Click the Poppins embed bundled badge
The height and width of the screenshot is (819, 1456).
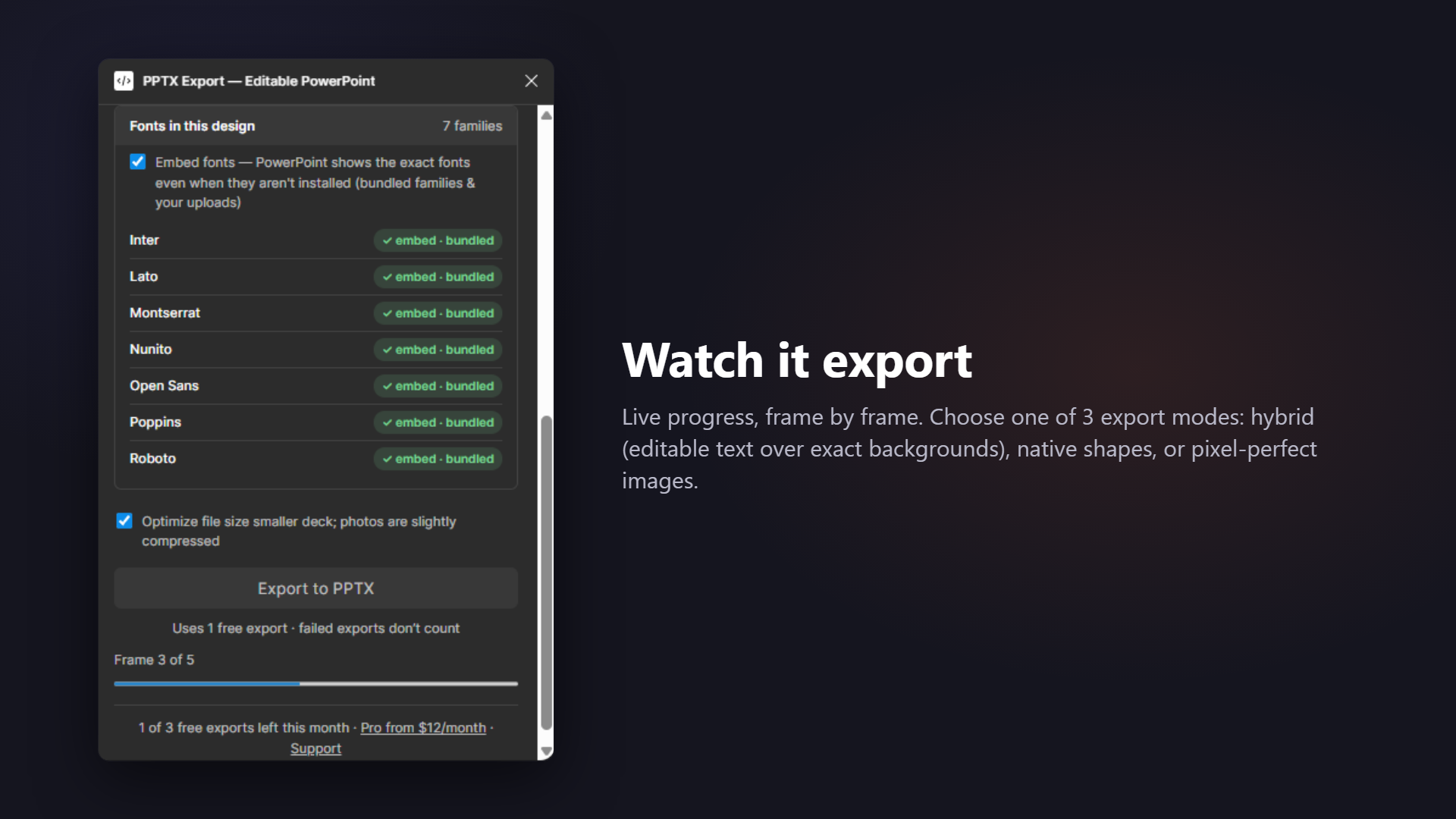click(438, 422)
